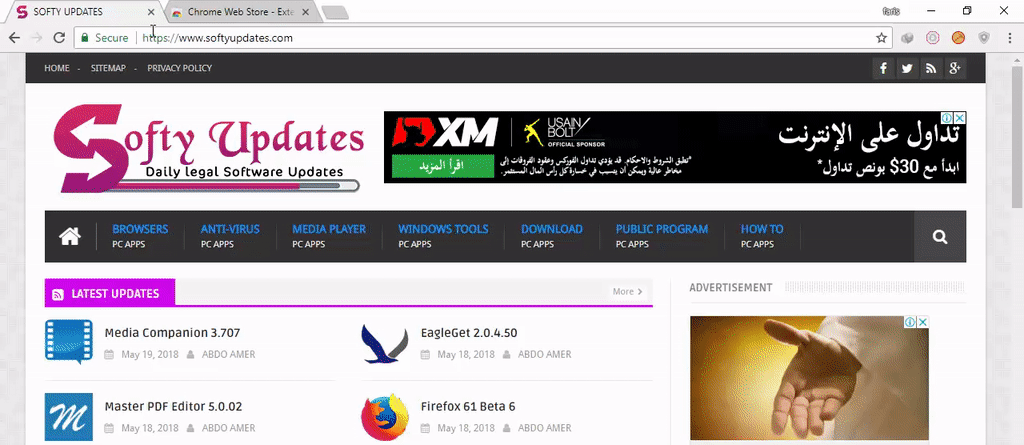Click the hand advertisement image
1024x445 pixels.
pyautogui.click(x=809, y=378)
